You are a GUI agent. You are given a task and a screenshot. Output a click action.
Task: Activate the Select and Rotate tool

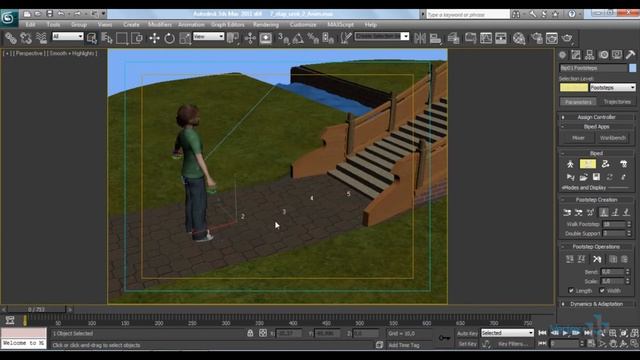pyautogui.click(x=169, y=38)
